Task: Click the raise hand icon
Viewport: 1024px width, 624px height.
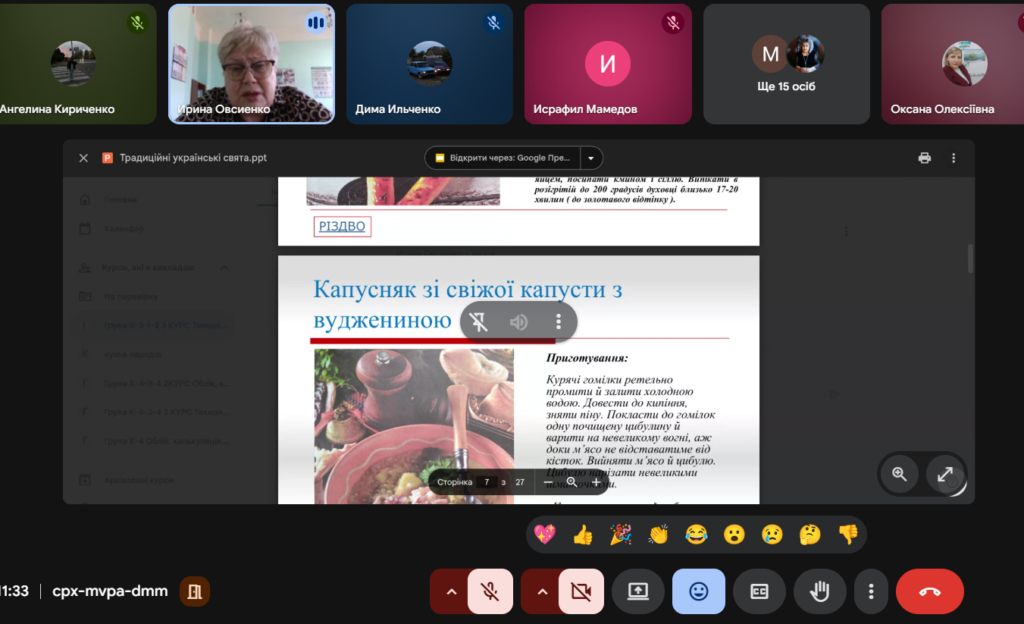Action: [819, 591]
